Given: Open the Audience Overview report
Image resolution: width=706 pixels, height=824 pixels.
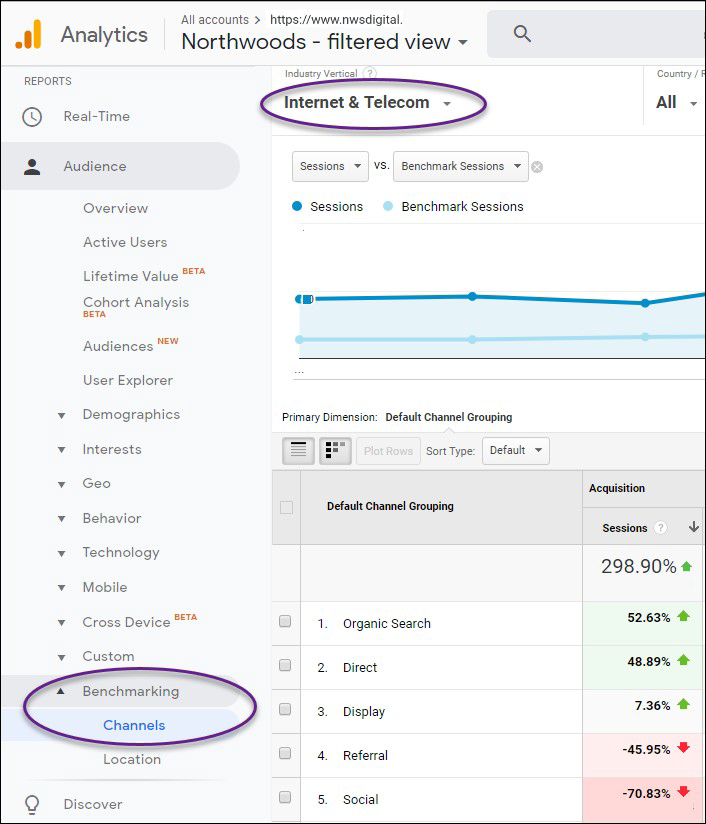Looking at the screenshot, I should point(115,209).
